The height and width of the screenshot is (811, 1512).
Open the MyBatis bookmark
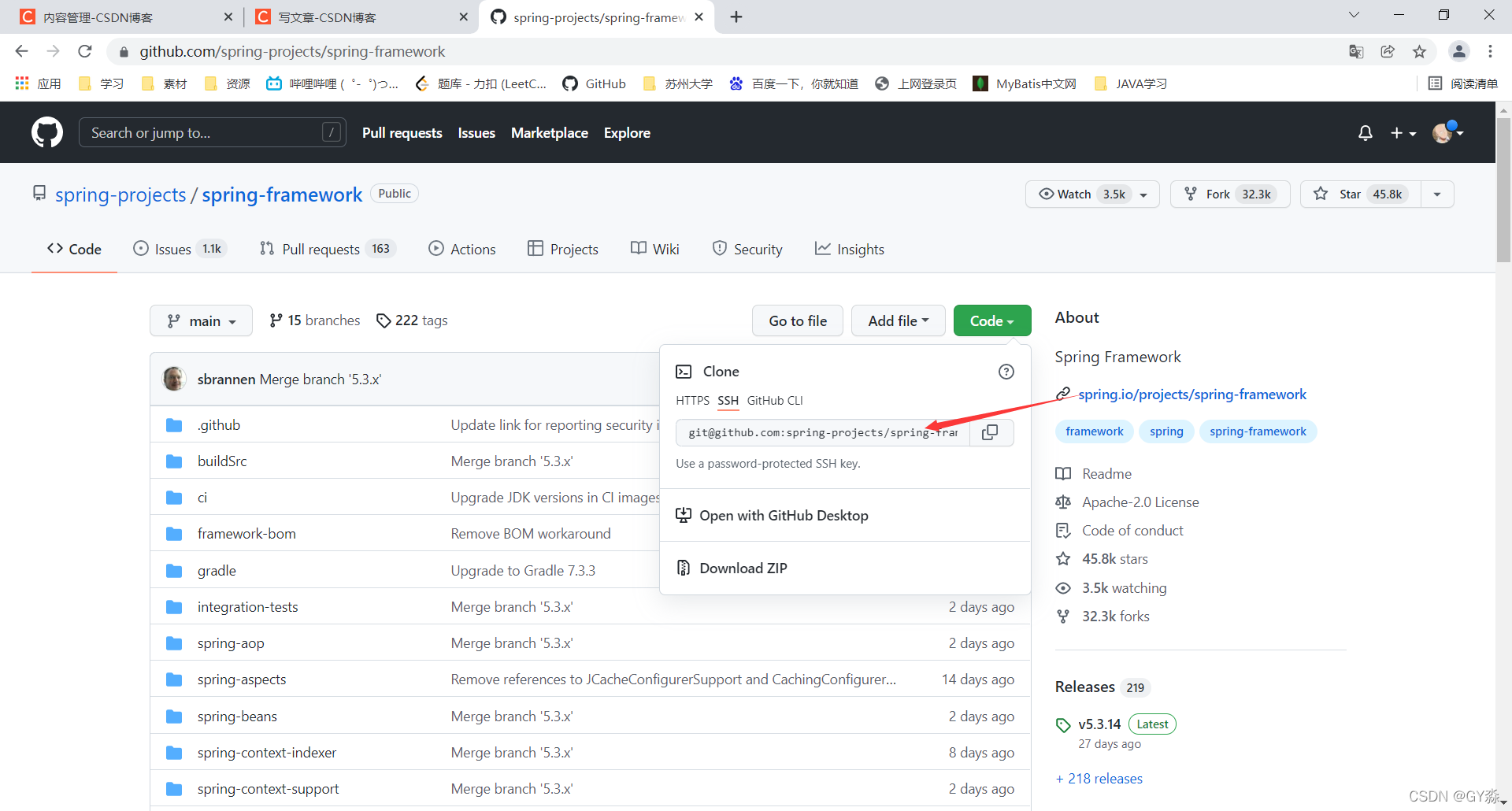pyautogui.click(x=1025, y=83)
